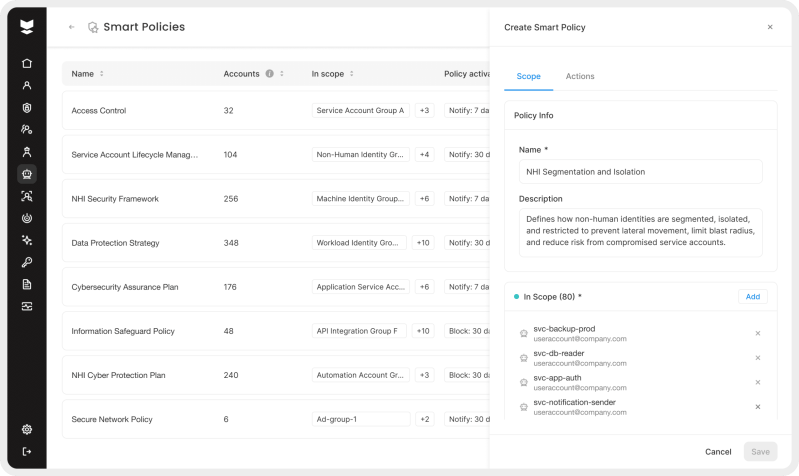Remove svc-backup-prod from scope
Image resolution: width=799 pixels, height=476 pixels.
[x=758, y=333]
